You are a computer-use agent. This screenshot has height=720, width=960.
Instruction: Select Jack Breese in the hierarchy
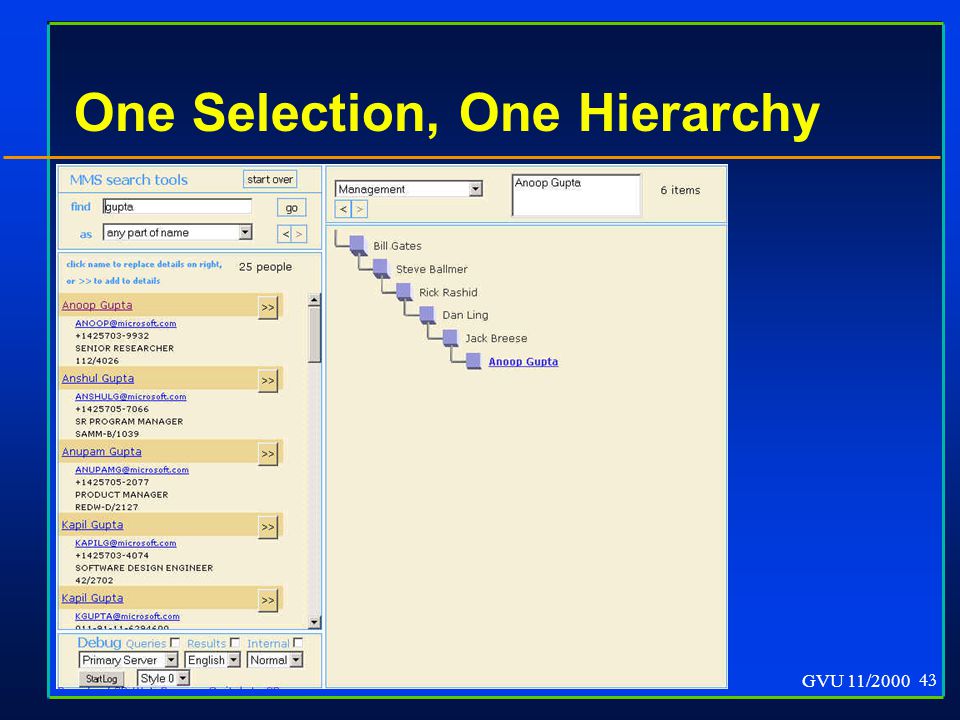tap(496, 338)
